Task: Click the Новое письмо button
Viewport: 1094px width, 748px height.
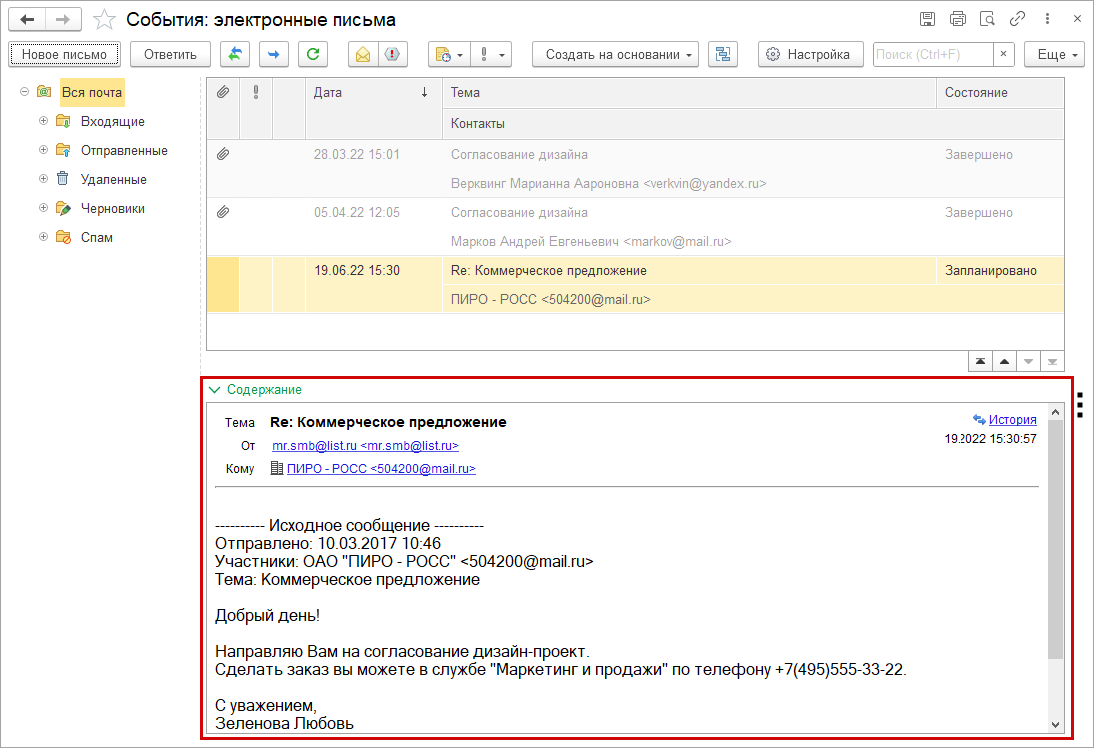Action: click(x=64, y=54)
